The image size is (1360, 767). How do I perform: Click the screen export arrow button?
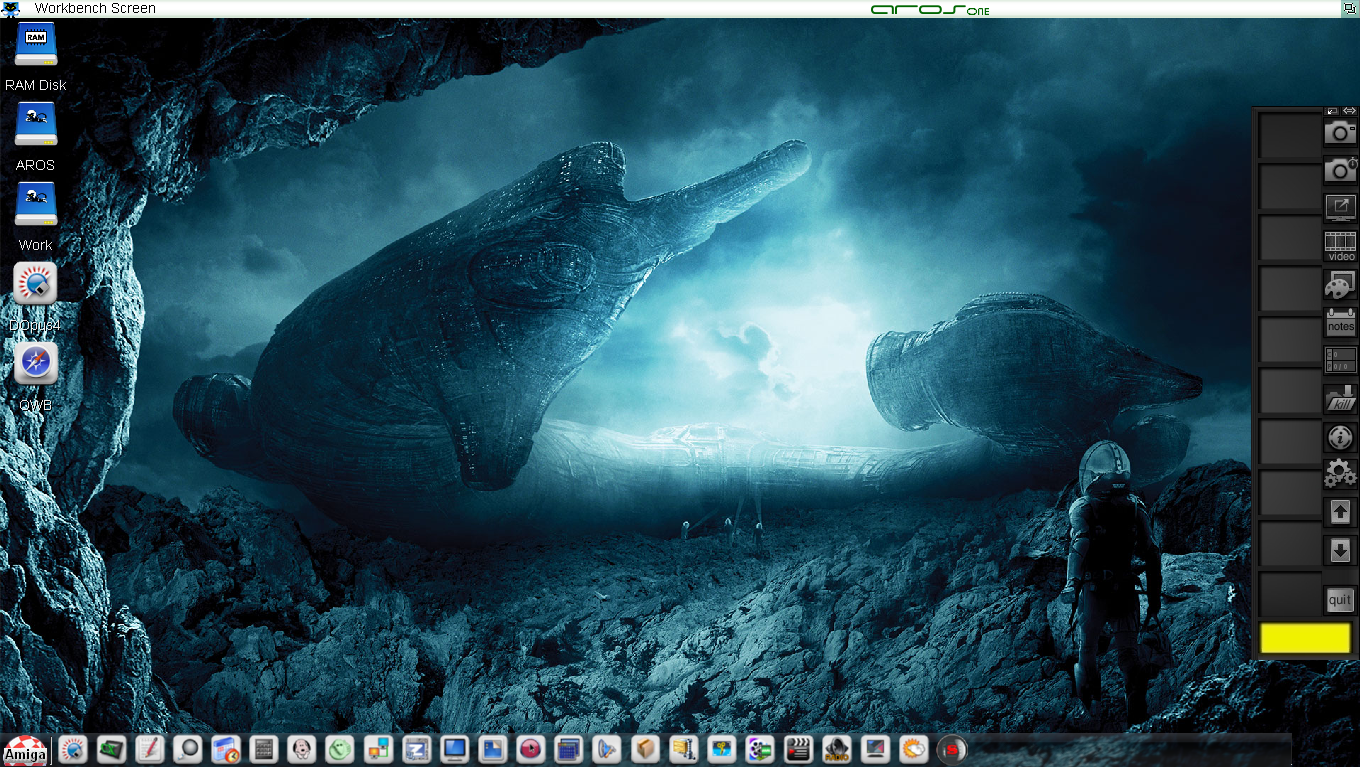point(1340,207)
